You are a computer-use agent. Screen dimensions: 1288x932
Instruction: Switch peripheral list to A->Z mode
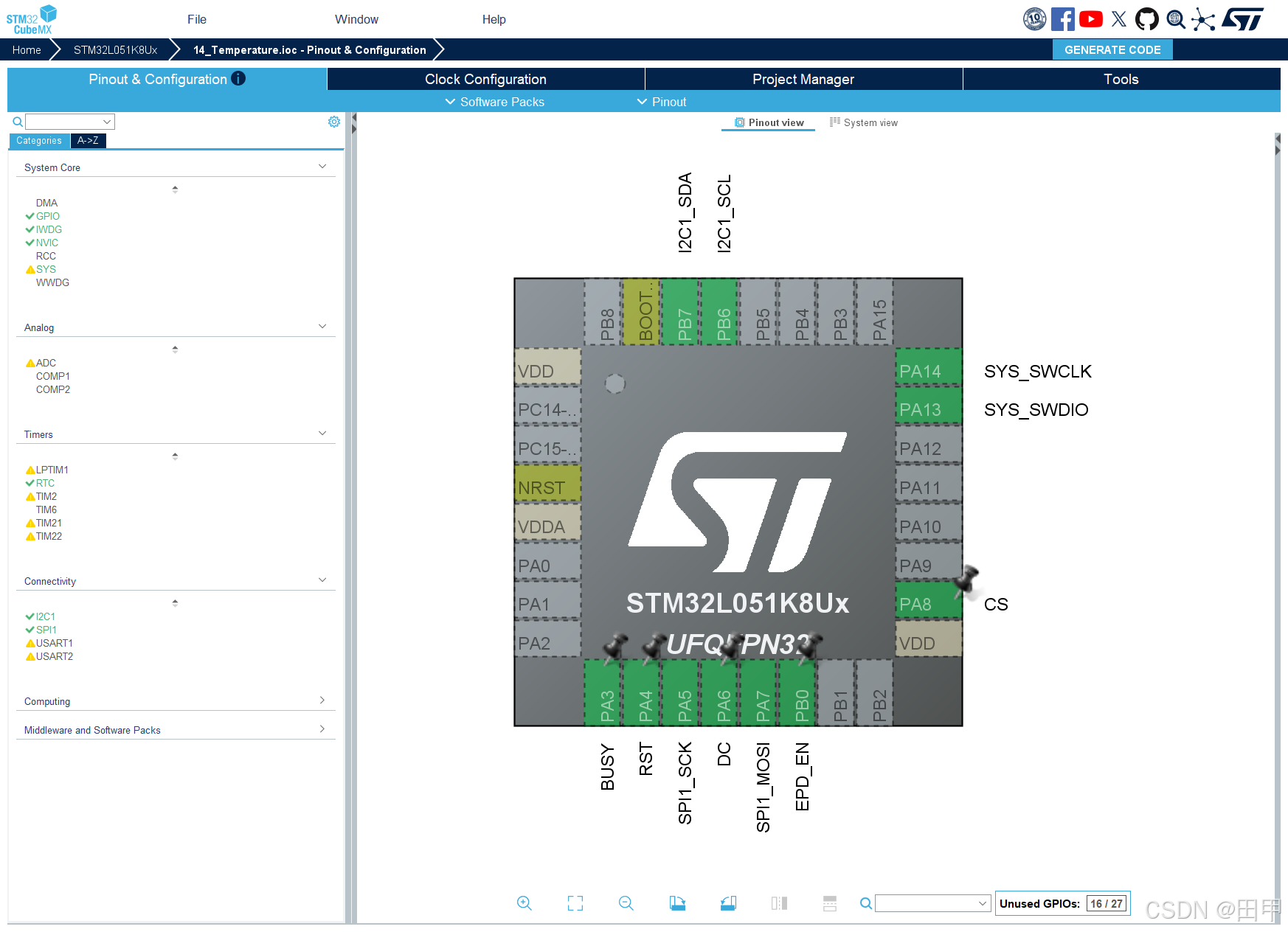88,141
